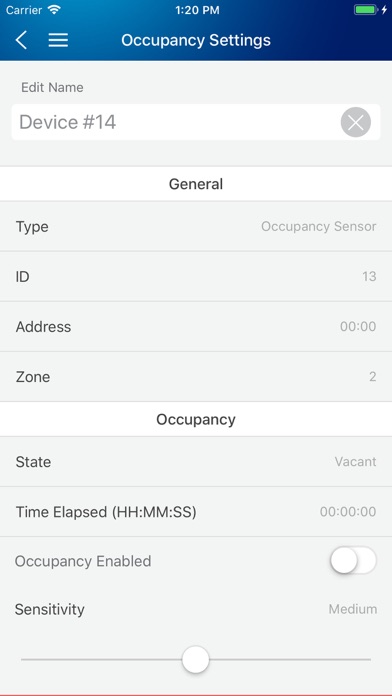Open the Address row

pyautogui.click(x=196, y=327)
